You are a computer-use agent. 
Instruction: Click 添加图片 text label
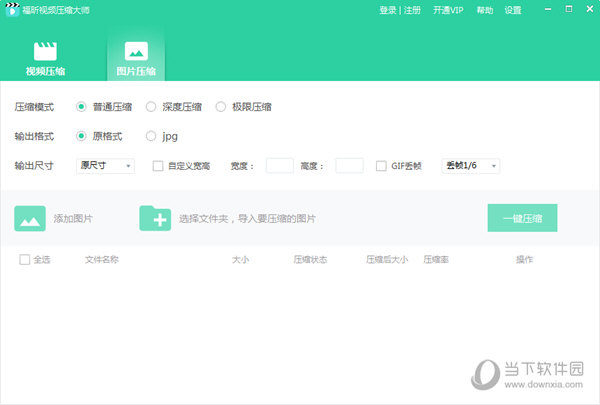coord(73,219)
